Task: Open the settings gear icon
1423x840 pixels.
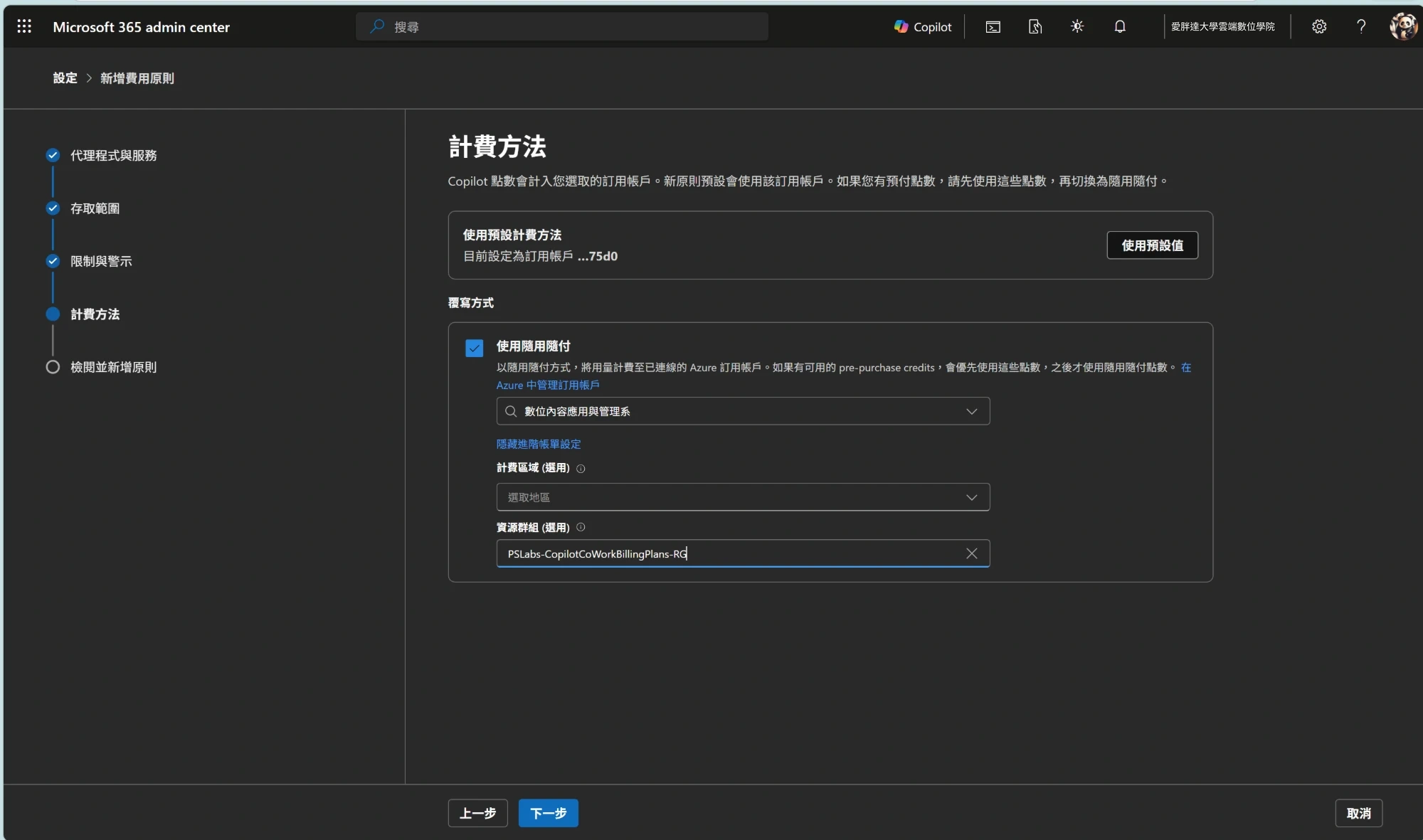Action: pos(1319,26)
